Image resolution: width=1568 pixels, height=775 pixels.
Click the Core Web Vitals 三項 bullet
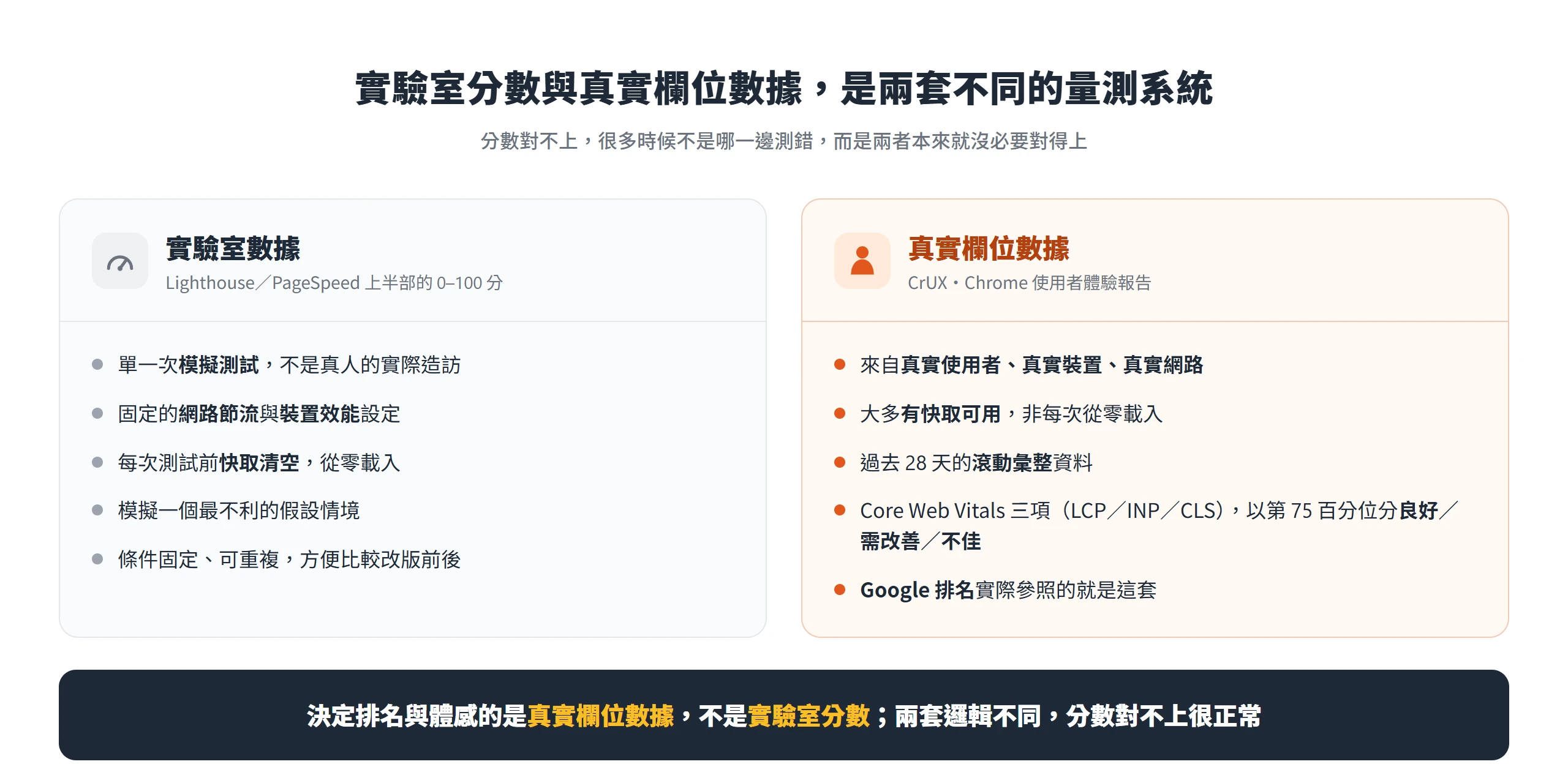tap(1159, 526)
